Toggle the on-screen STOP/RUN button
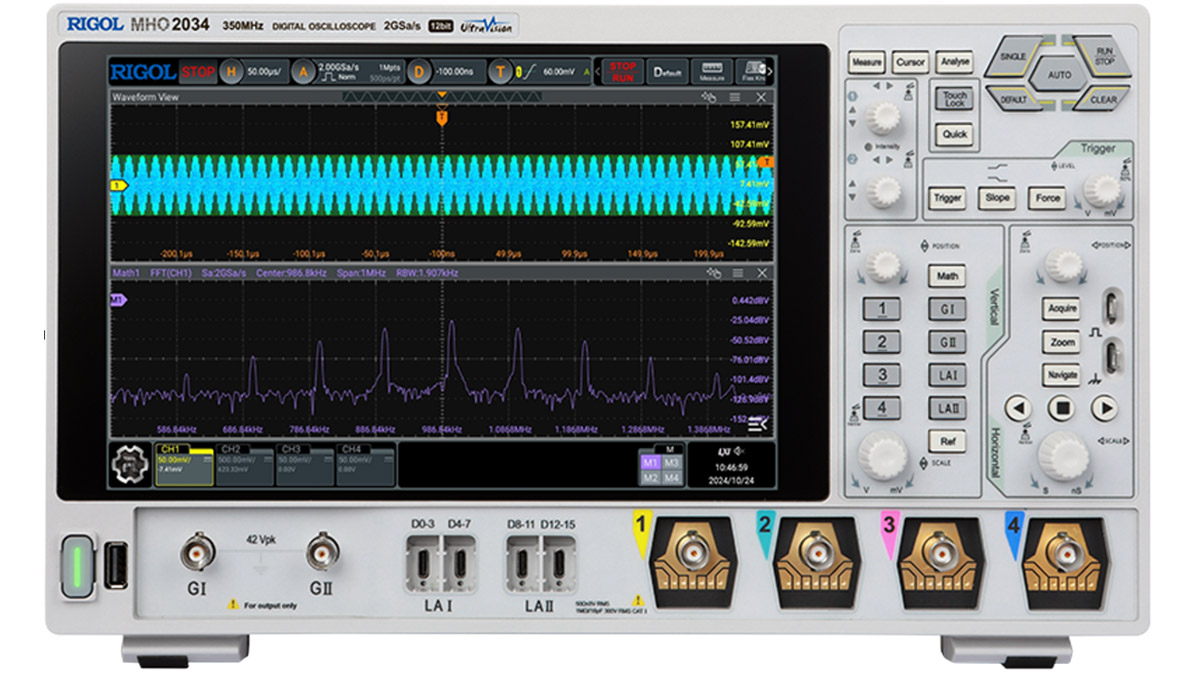 pos(622,72)
